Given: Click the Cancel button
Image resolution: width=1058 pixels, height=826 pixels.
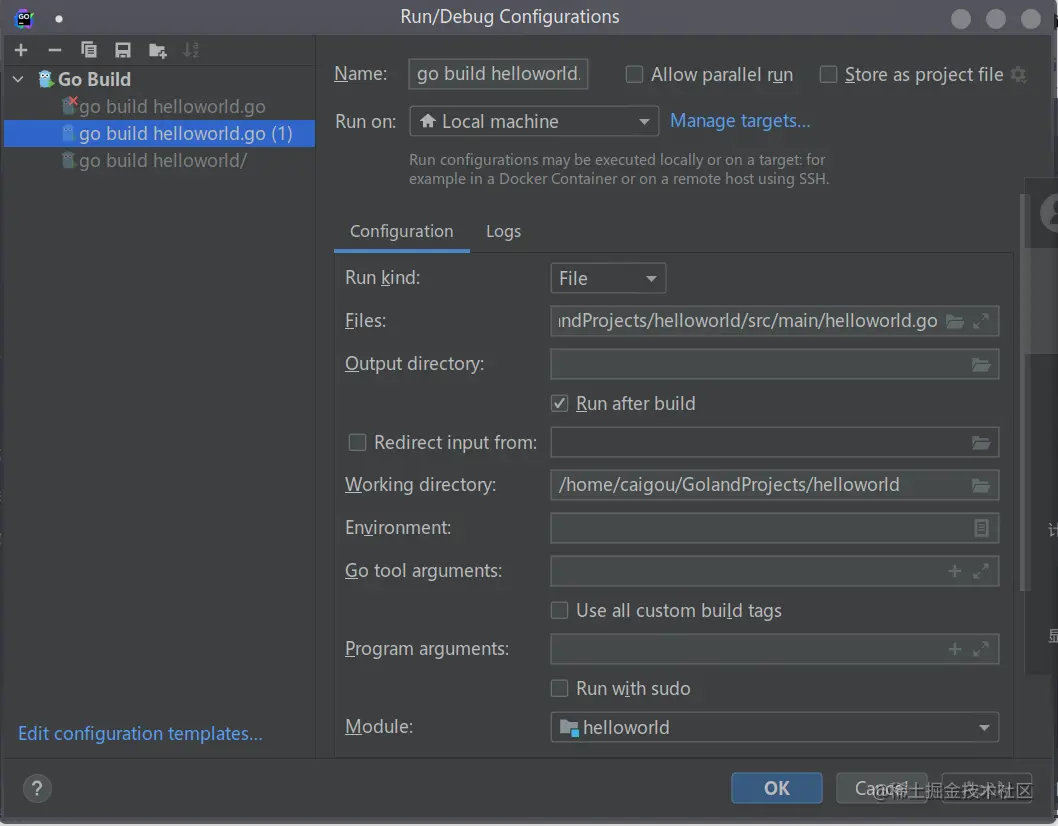Looking at the screenshot, I should [881, 788].
